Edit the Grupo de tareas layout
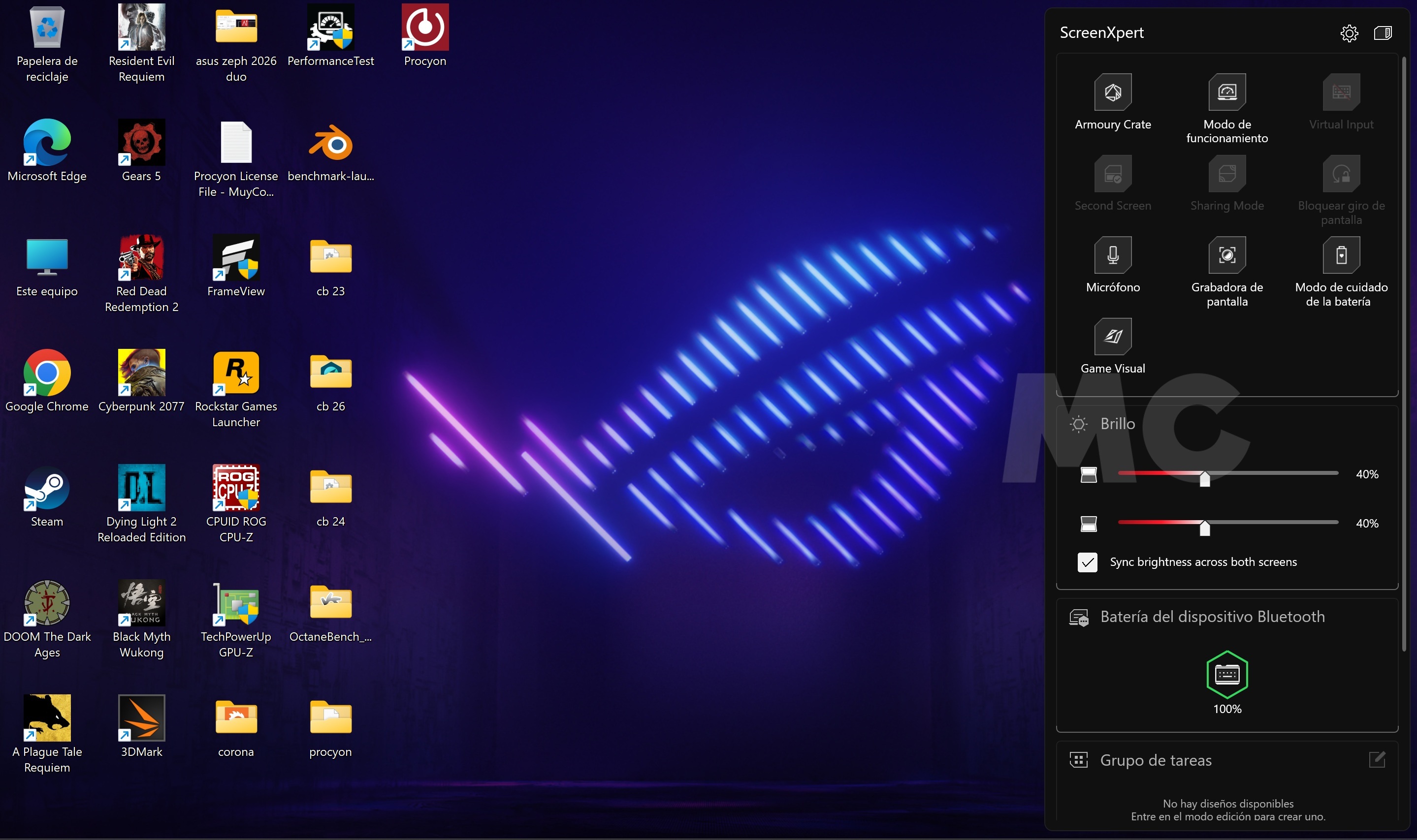Viewport: 1417px width, 840px height. click(1377, 760)
